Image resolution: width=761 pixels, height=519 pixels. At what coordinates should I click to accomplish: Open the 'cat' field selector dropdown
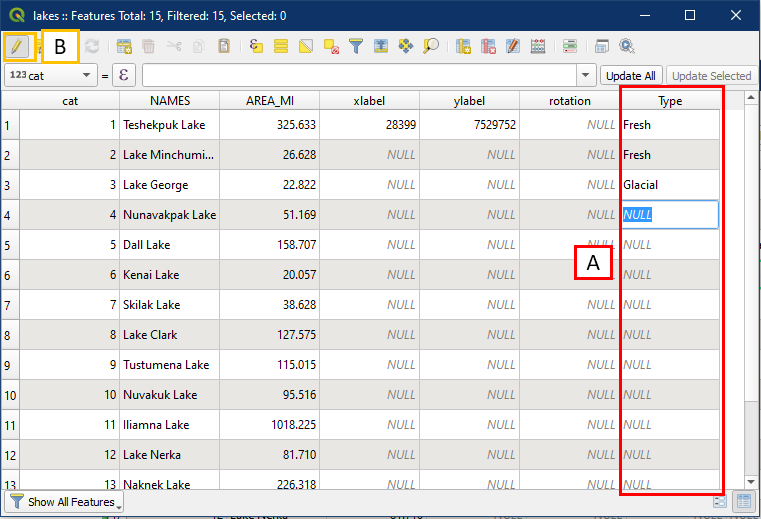point(50,75)
